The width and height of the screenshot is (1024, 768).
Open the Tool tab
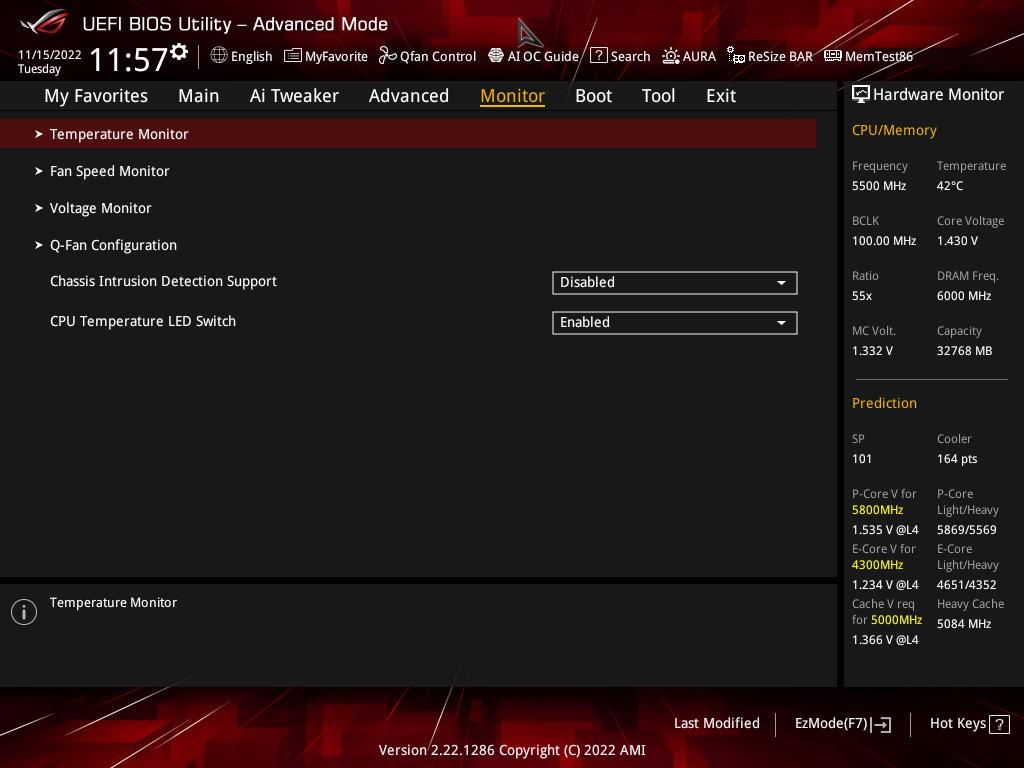(658, 96)
